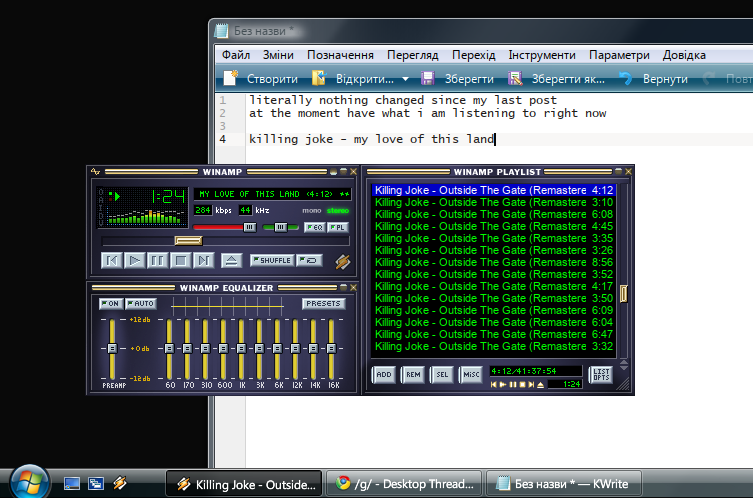Viewport: 753px width, 498px height.
Task: Open playlist LIST OPTS menu
Action: pos(601,375)
